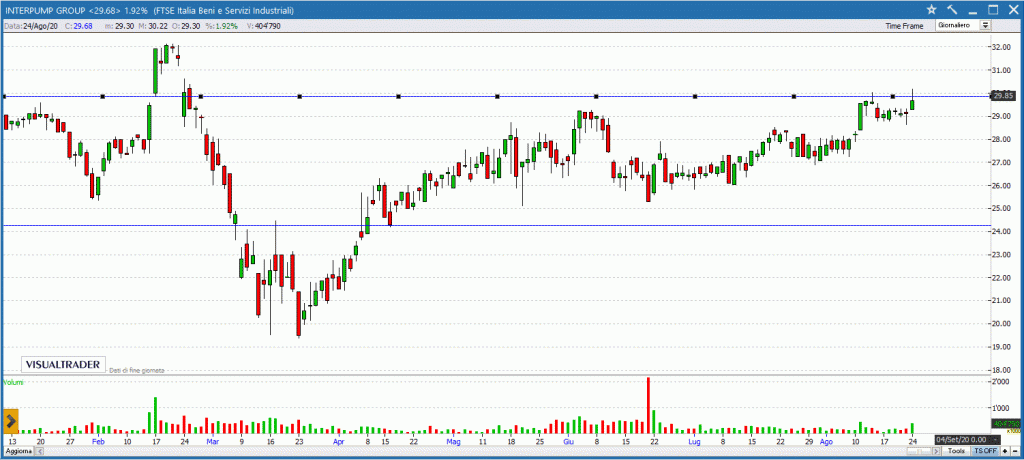Select the 29.85 price level tag

point(1002,95)
